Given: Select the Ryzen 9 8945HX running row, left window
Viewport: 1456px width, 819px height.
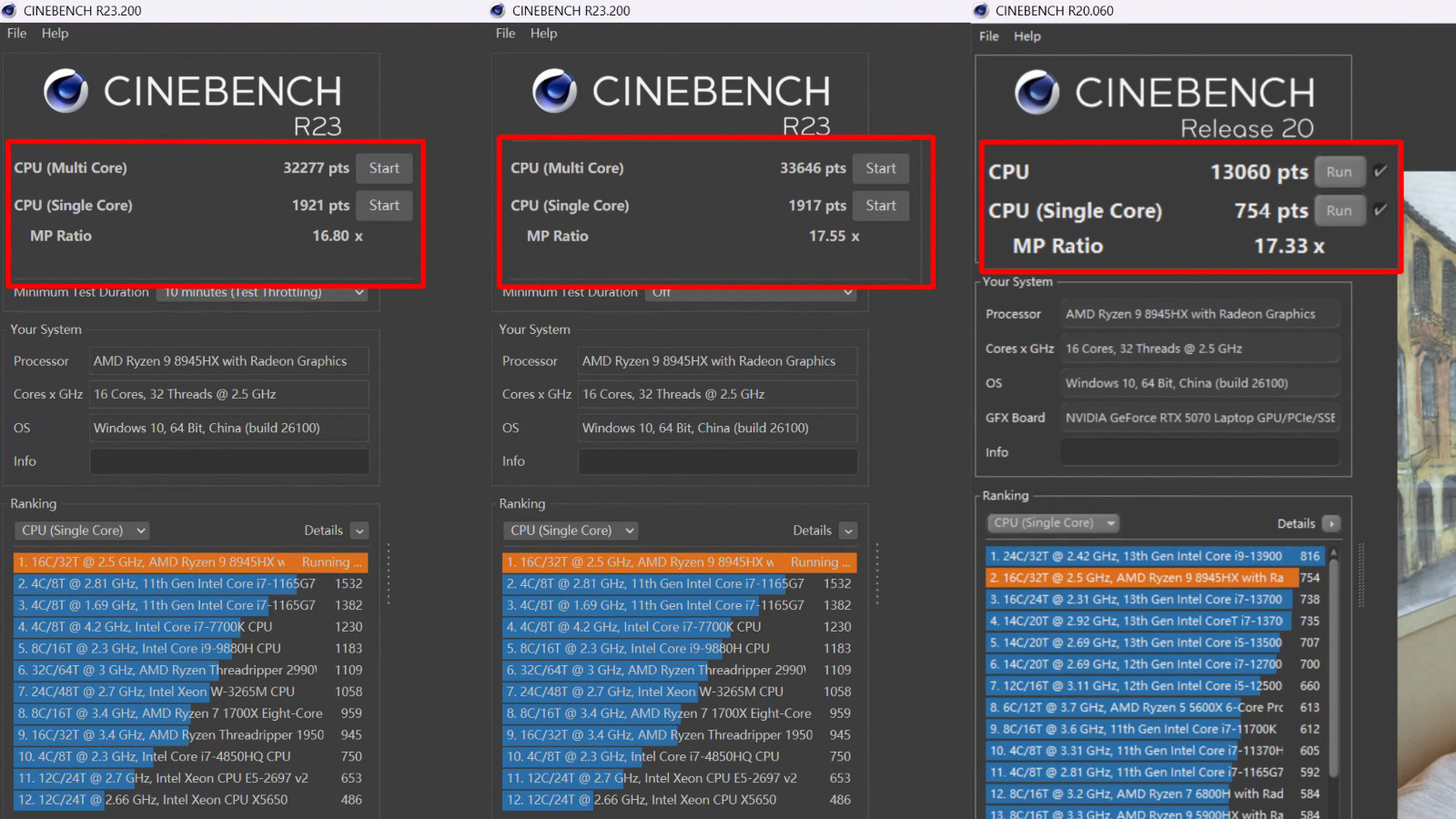Looking at the screenshot, I should click(x=190, y=562).
